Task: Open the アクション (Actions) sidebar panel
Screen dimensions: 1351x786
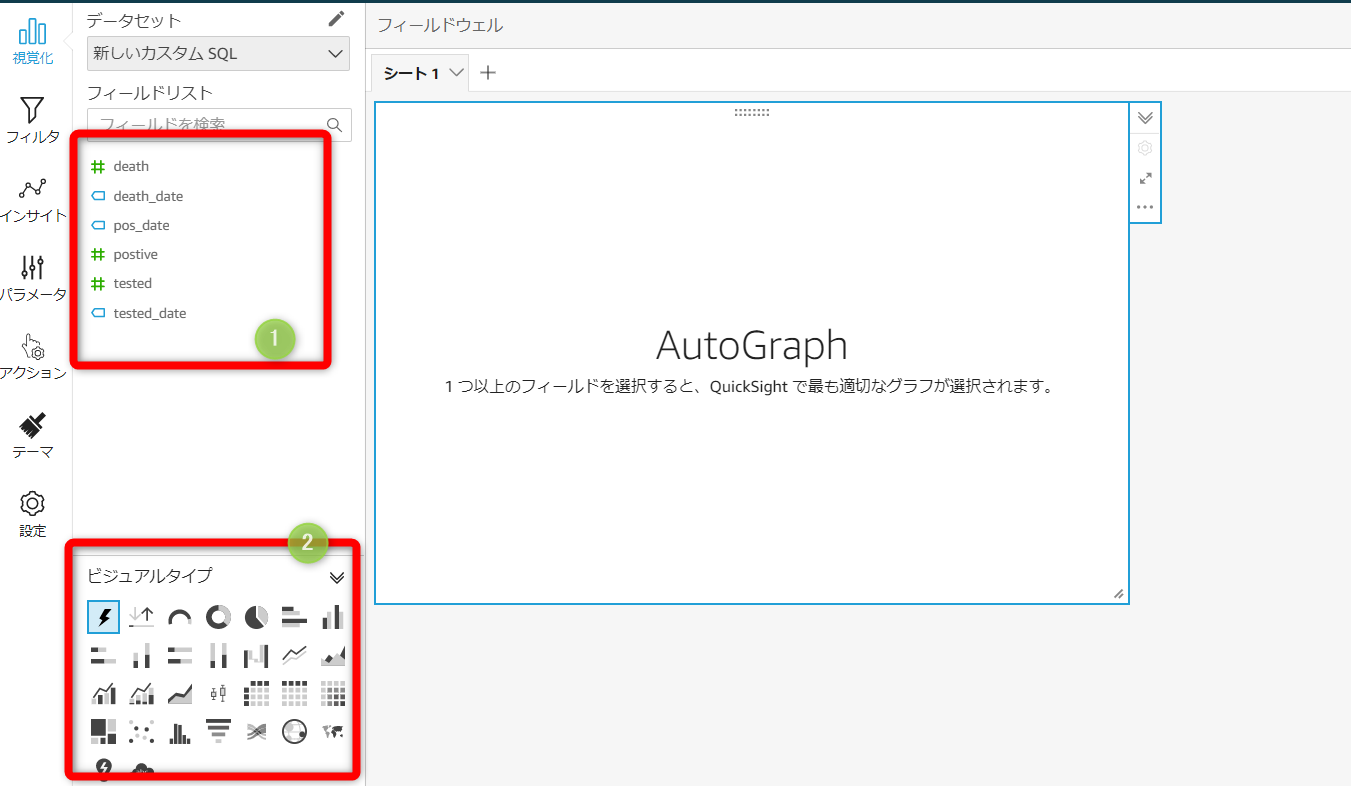Action: (33, 357)
